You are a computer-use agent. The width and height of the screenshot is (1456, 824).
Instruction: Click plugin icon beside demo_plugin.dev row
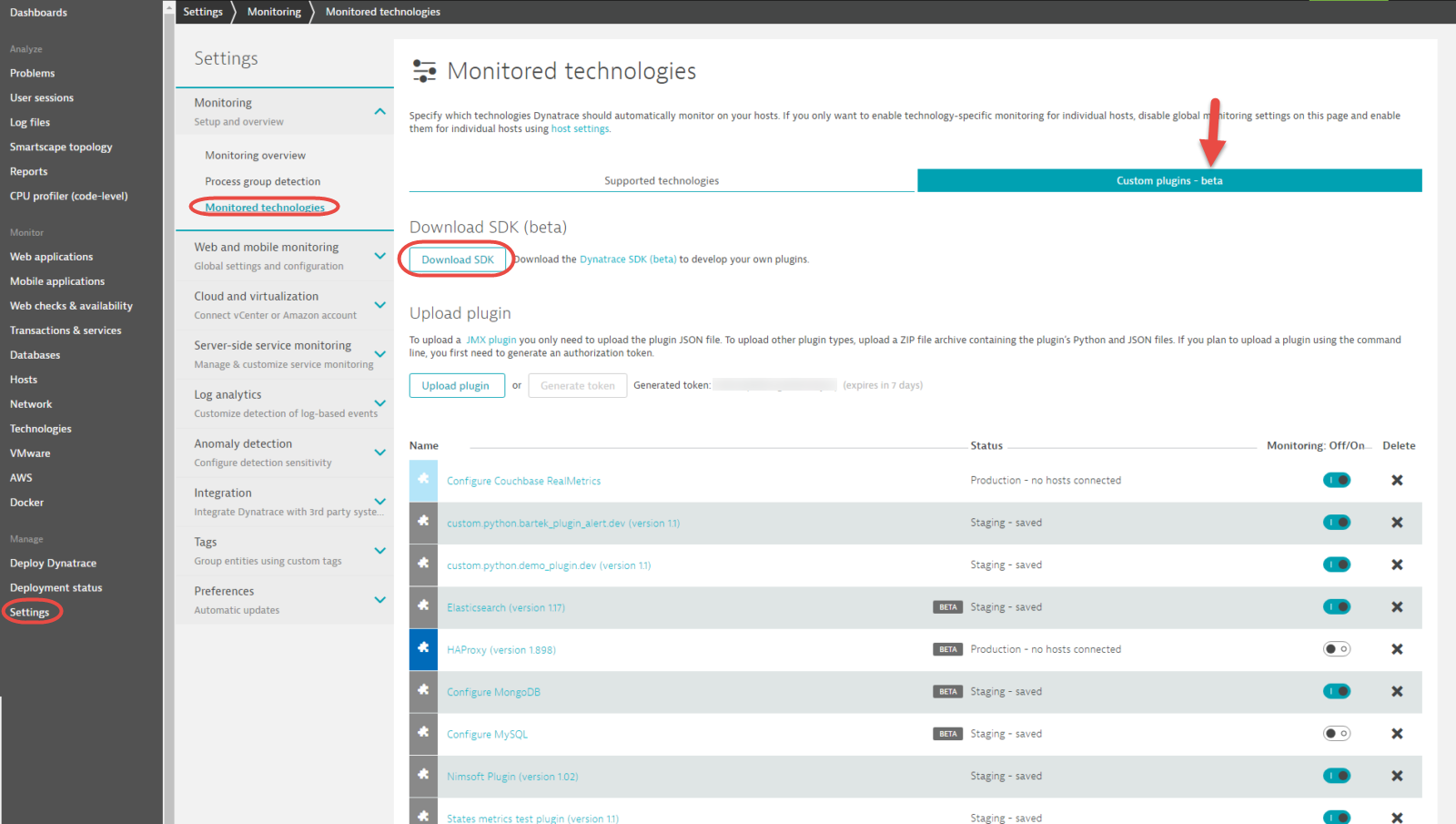(x=423, y=565)
